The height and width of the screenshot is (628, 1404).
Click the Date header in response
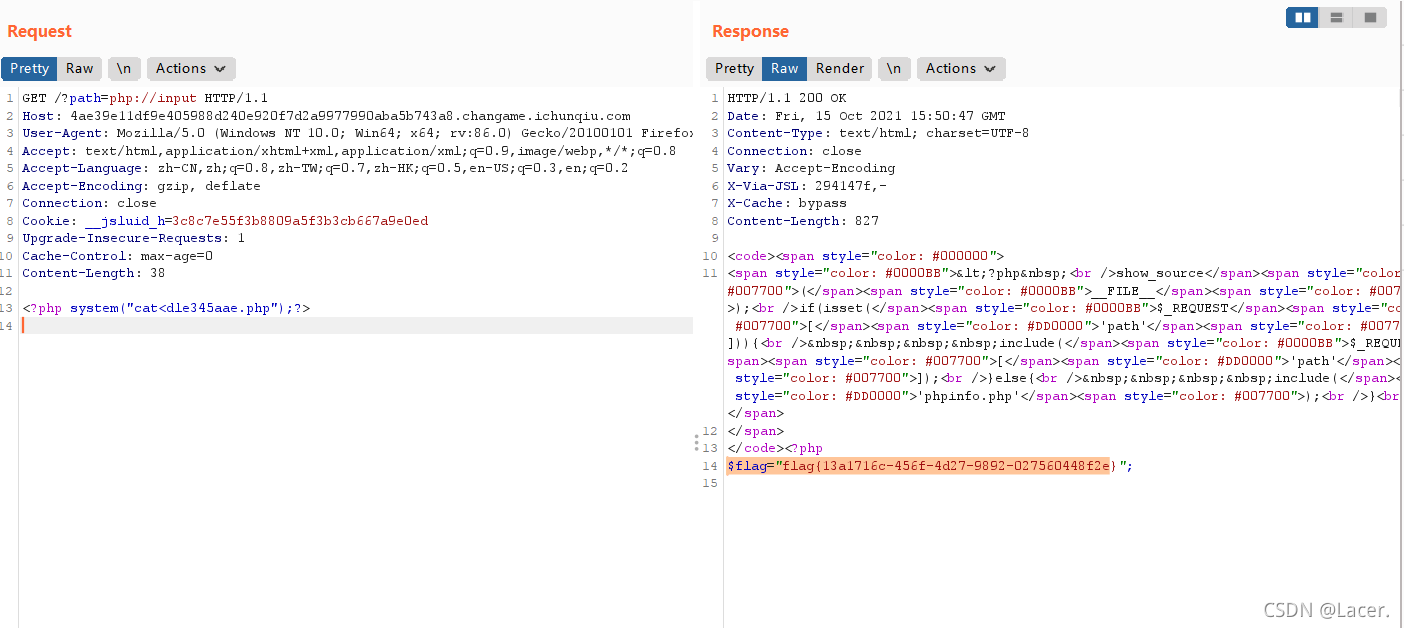click(866, 116)
